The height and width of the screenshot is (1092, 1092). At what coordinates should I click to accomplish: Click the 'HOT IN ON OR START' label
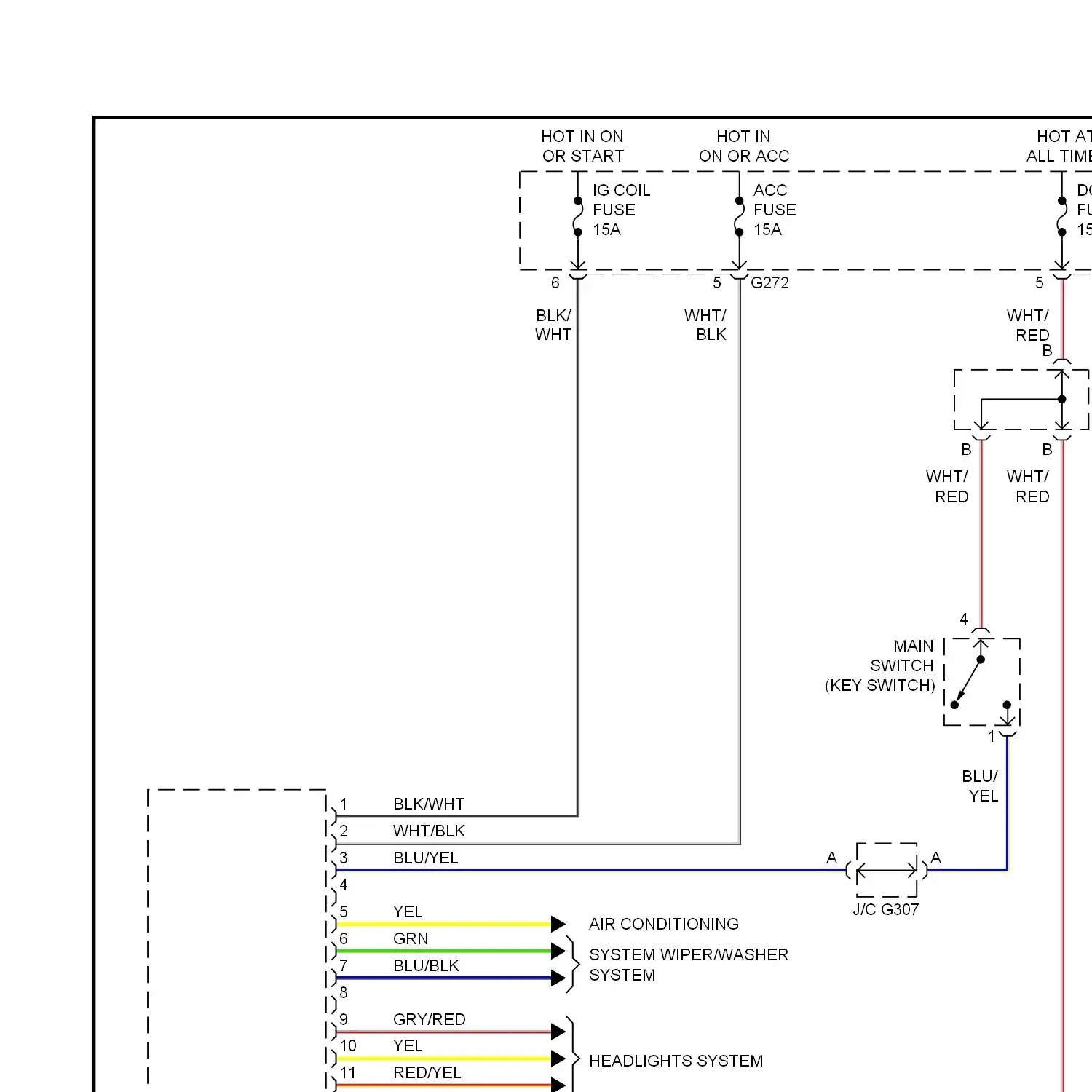[x=582, y=146]
